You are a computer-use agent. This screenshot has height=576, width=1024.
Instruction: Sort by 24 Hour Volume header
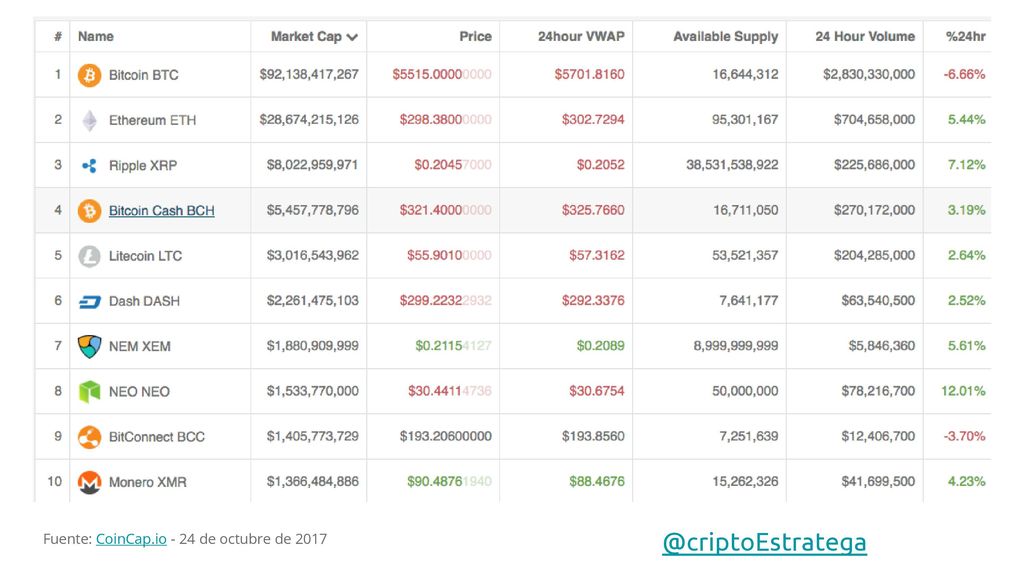coord(865,37)
